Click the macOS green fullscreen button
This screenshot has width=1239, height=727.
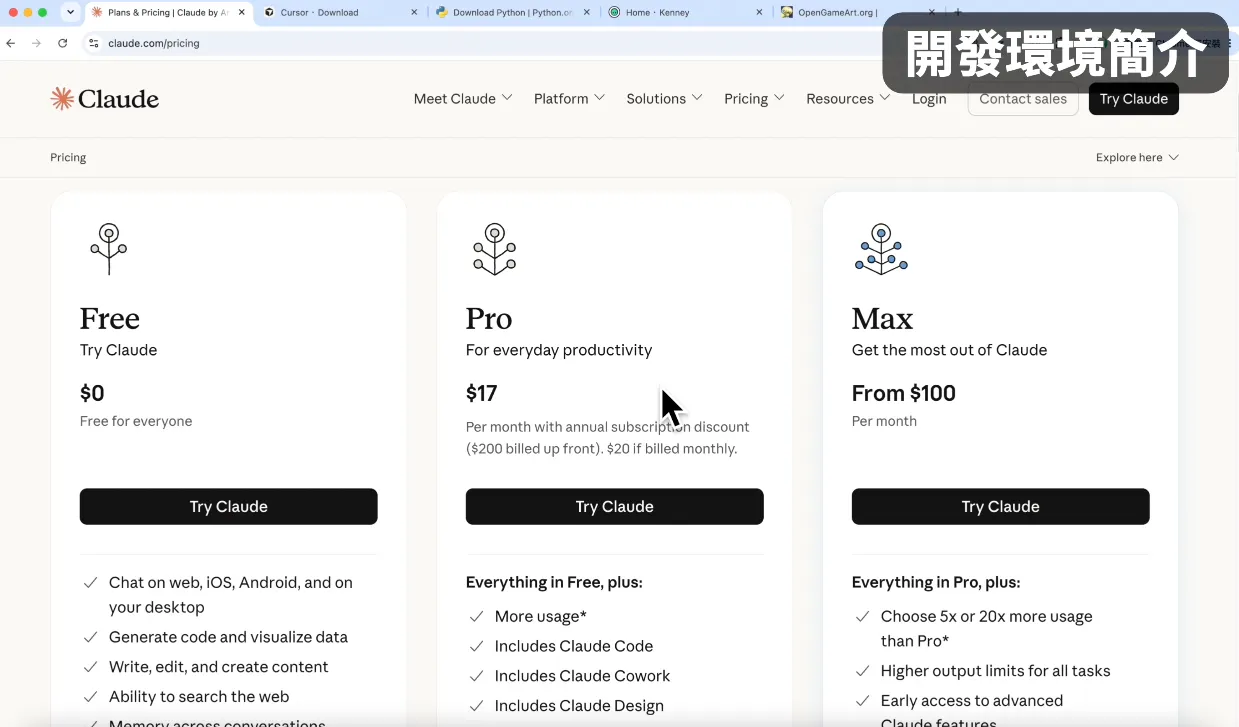pos(43,12)
